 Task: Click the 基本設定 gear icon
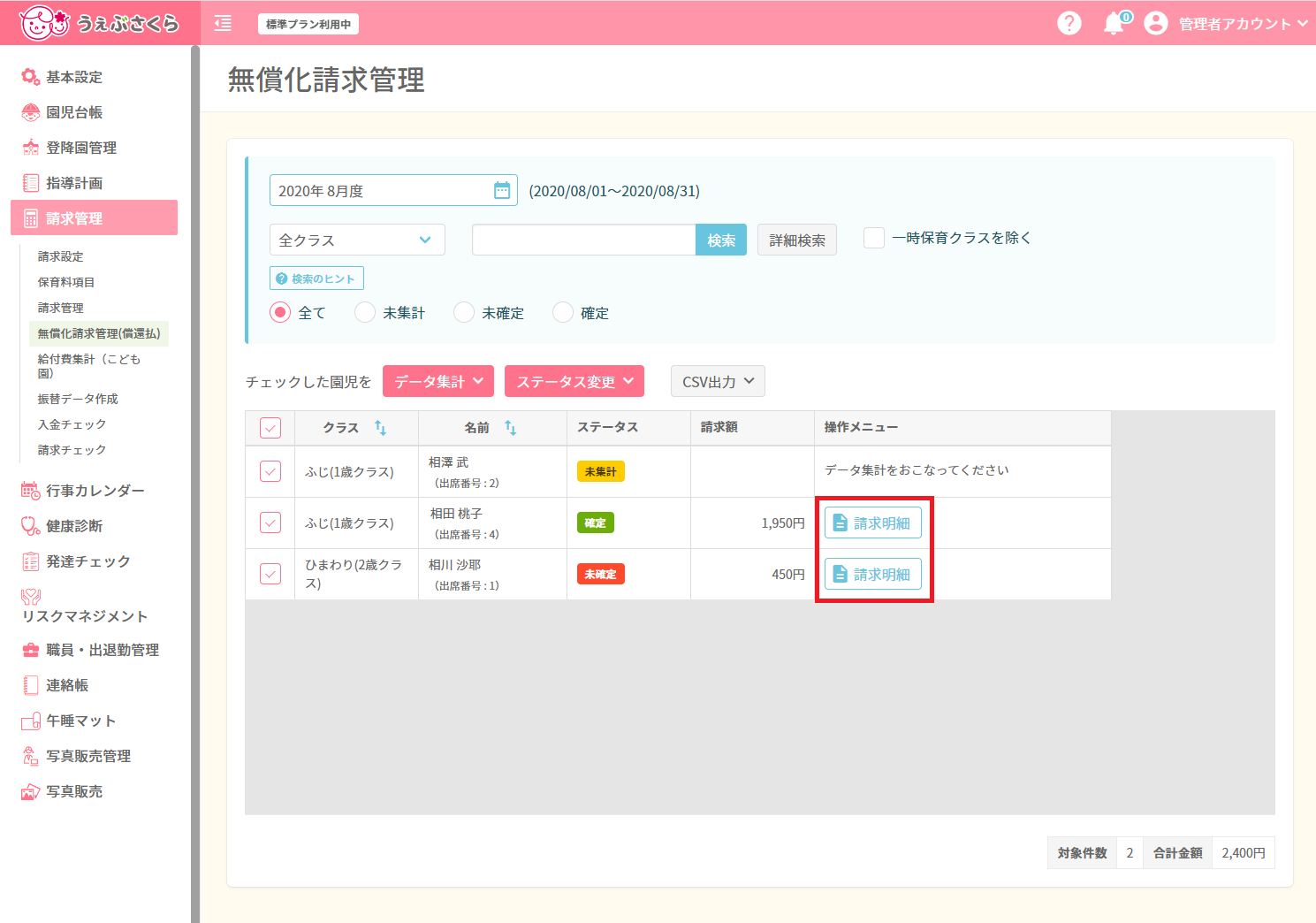pyautogui.click(x=31, y=77)
